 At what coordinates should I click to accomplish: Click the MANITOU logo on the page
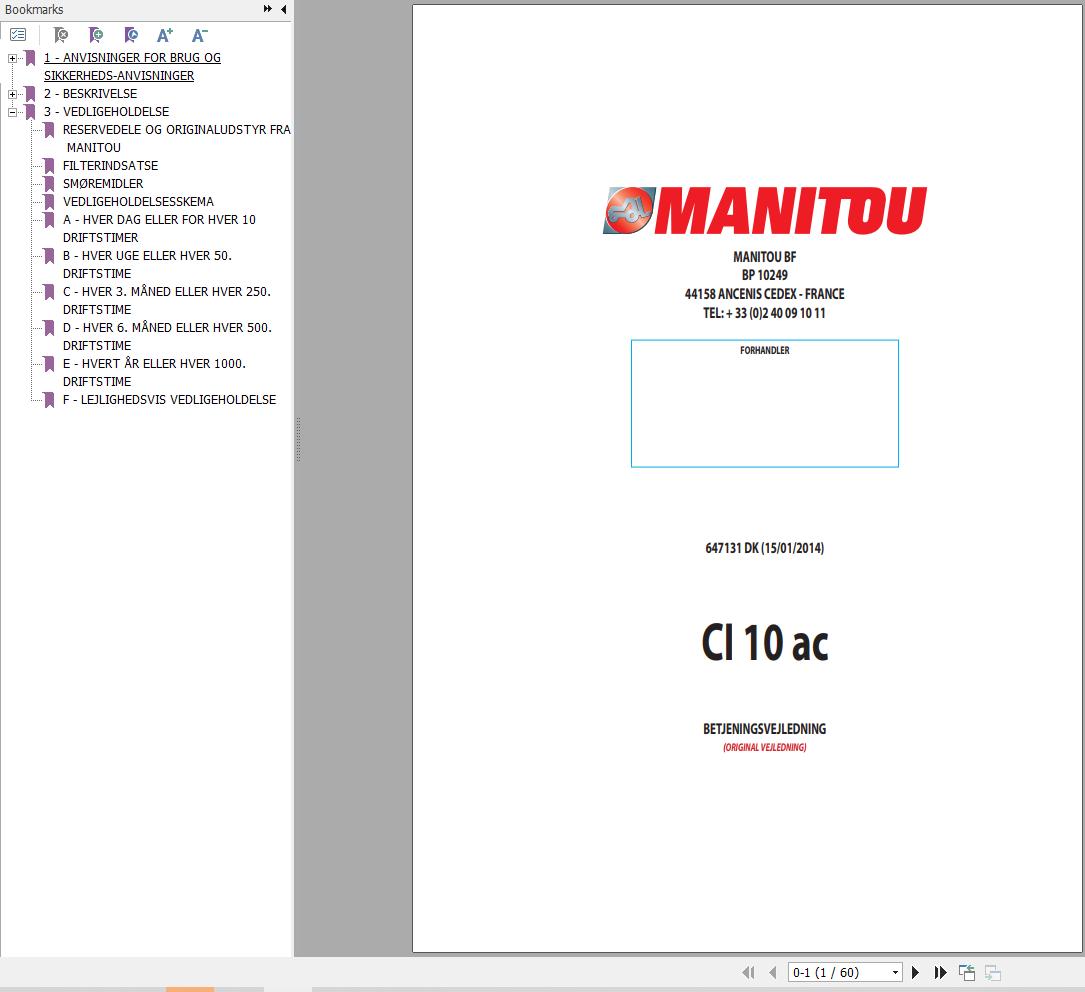(x=765, y=210)
